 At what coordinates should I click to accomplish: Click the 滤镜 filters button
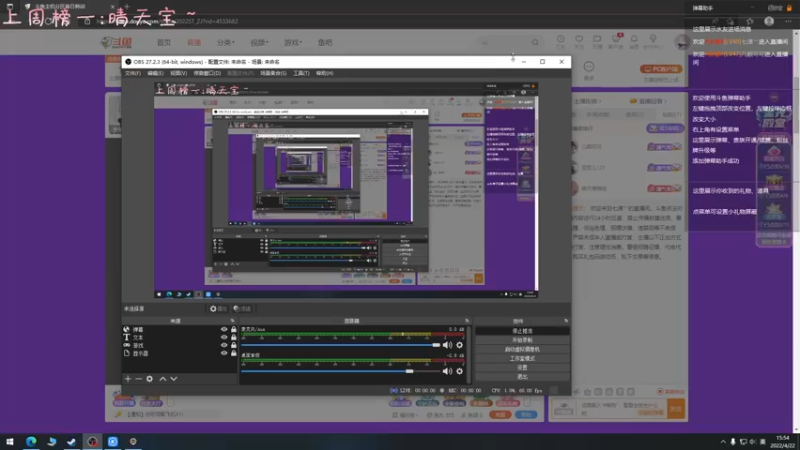[x=242, y=309]
